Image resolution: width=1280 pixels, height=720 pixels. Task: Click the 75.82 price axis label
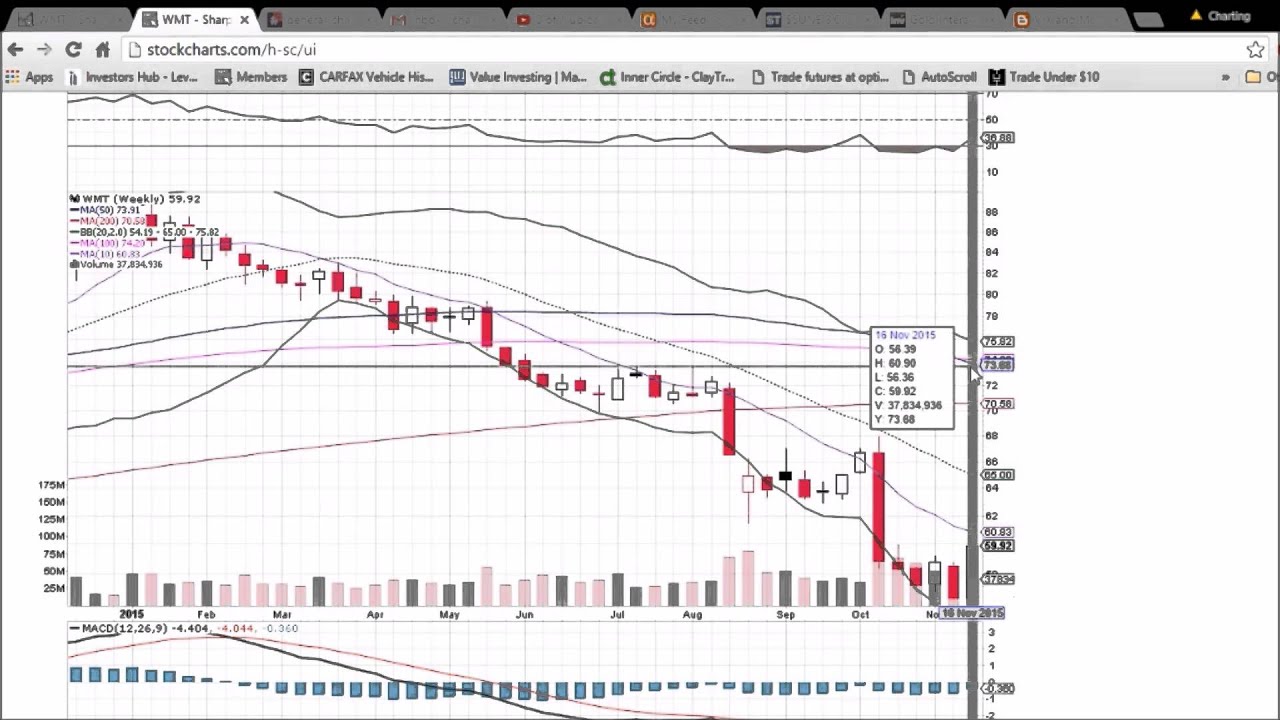[x=999, y=342]
